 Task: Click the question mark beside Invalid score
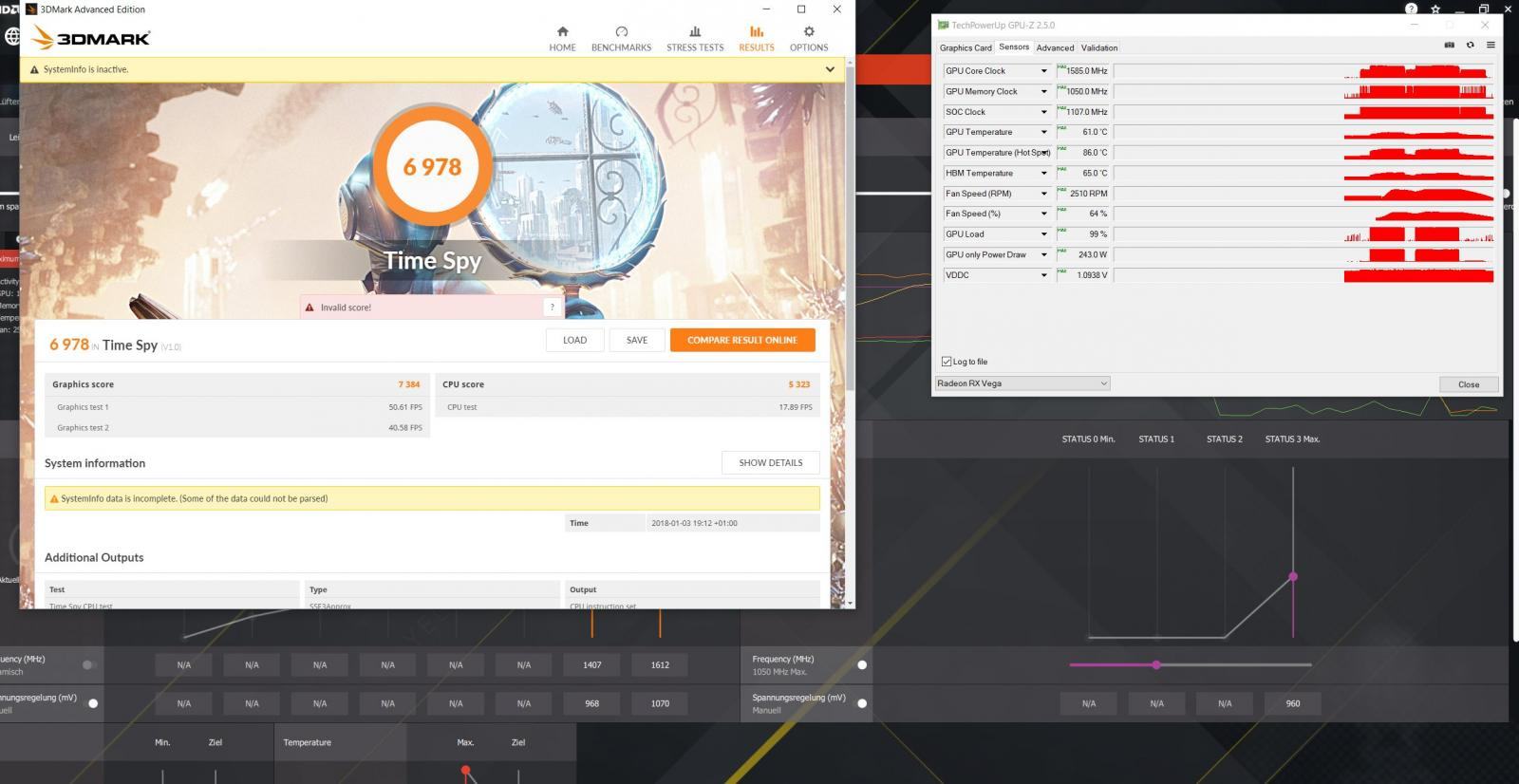[x=552, y=307]
